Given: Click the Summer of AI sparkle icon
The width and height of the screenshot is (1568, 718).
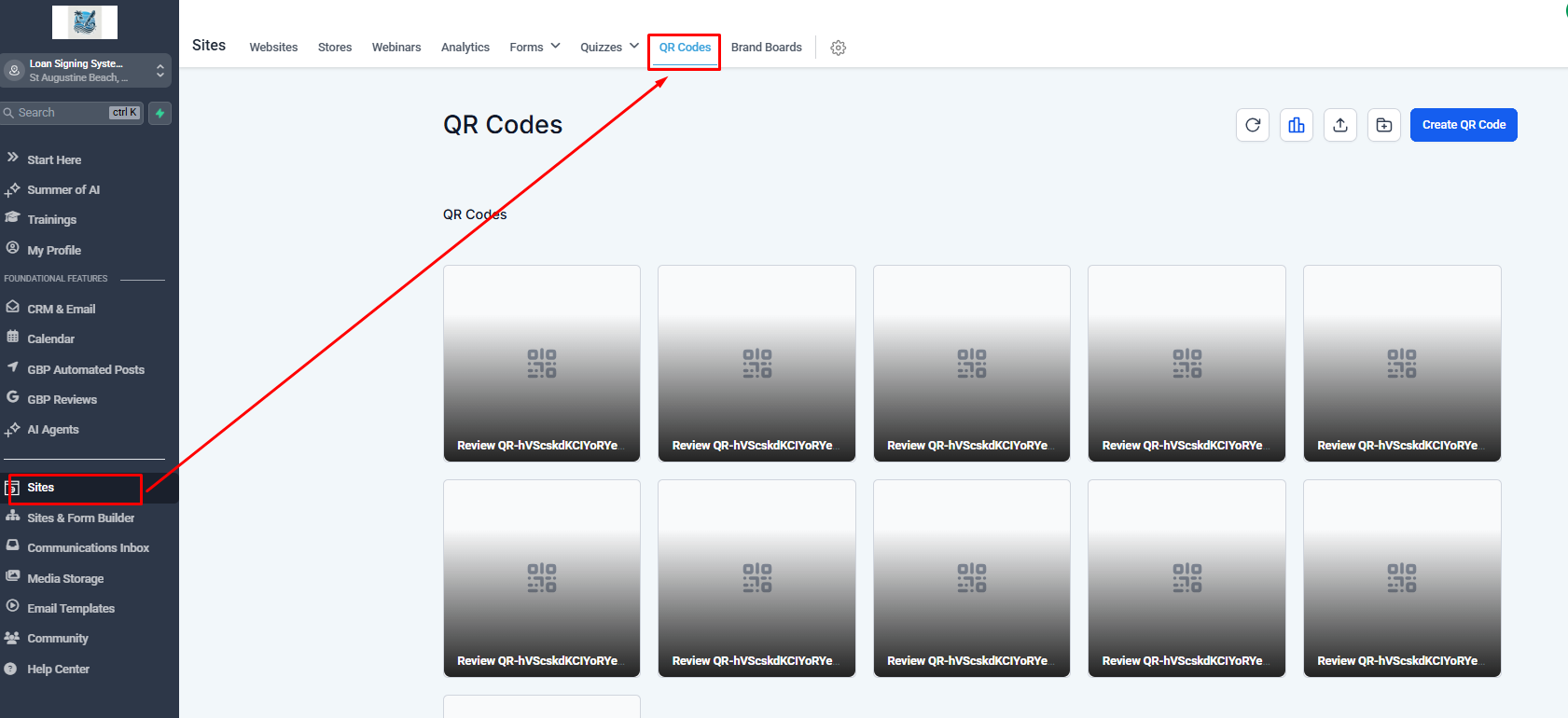Looking at the screenshot, I should pos(12,189).
